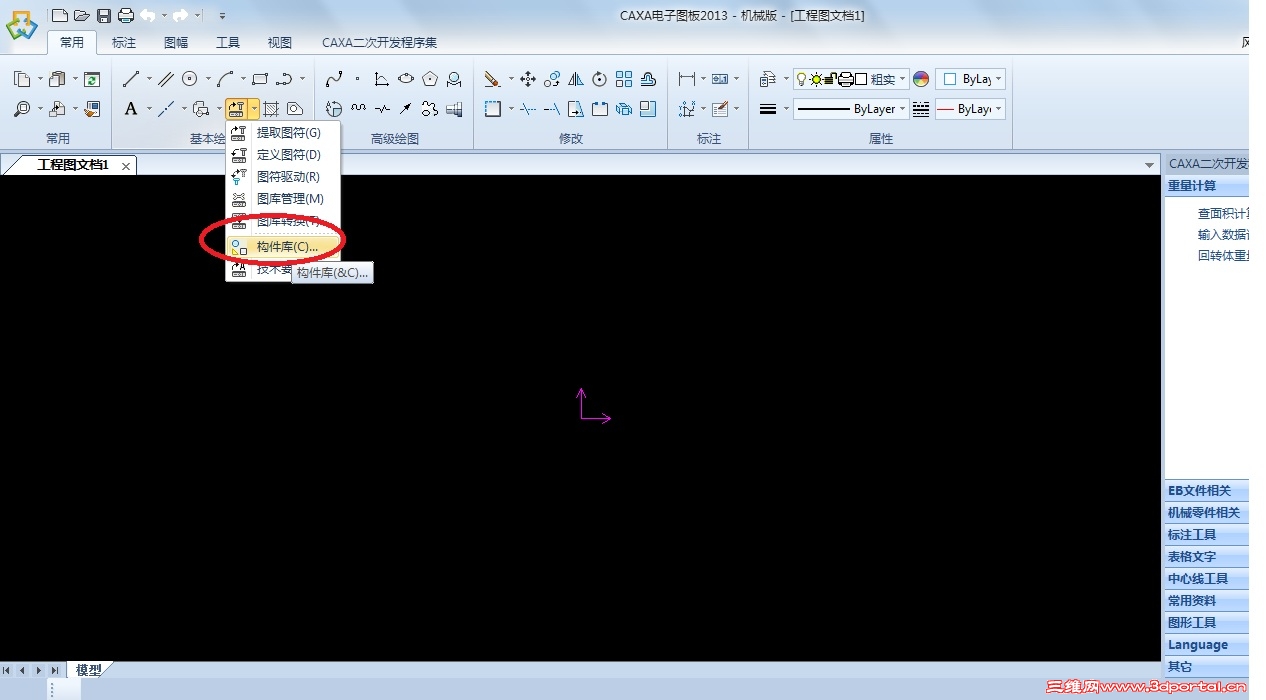
Task: Select the Rectangle drawing tool
Action: [260, 79]
